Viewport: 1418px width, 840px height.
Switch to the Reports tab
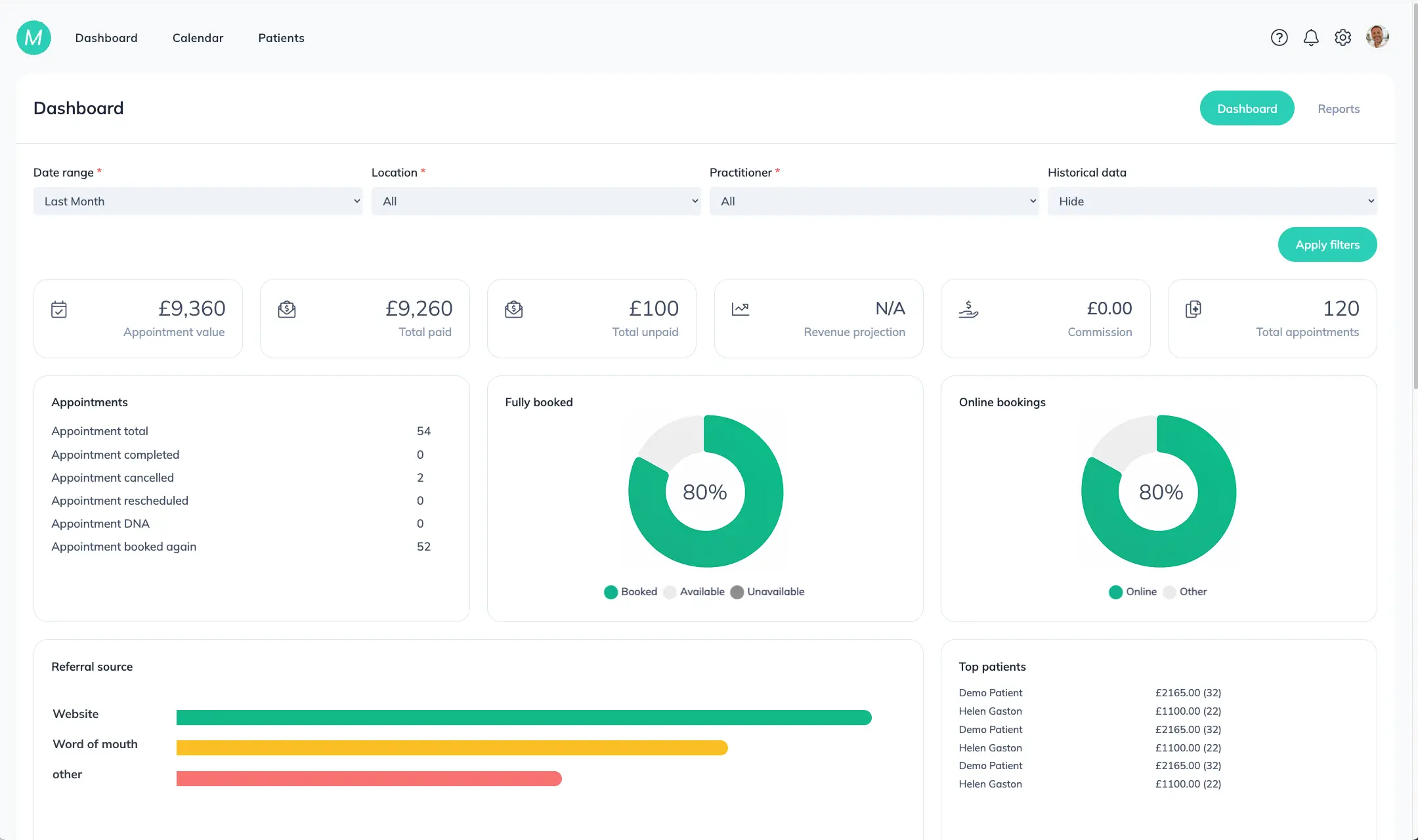click(x=1339, y=108)
